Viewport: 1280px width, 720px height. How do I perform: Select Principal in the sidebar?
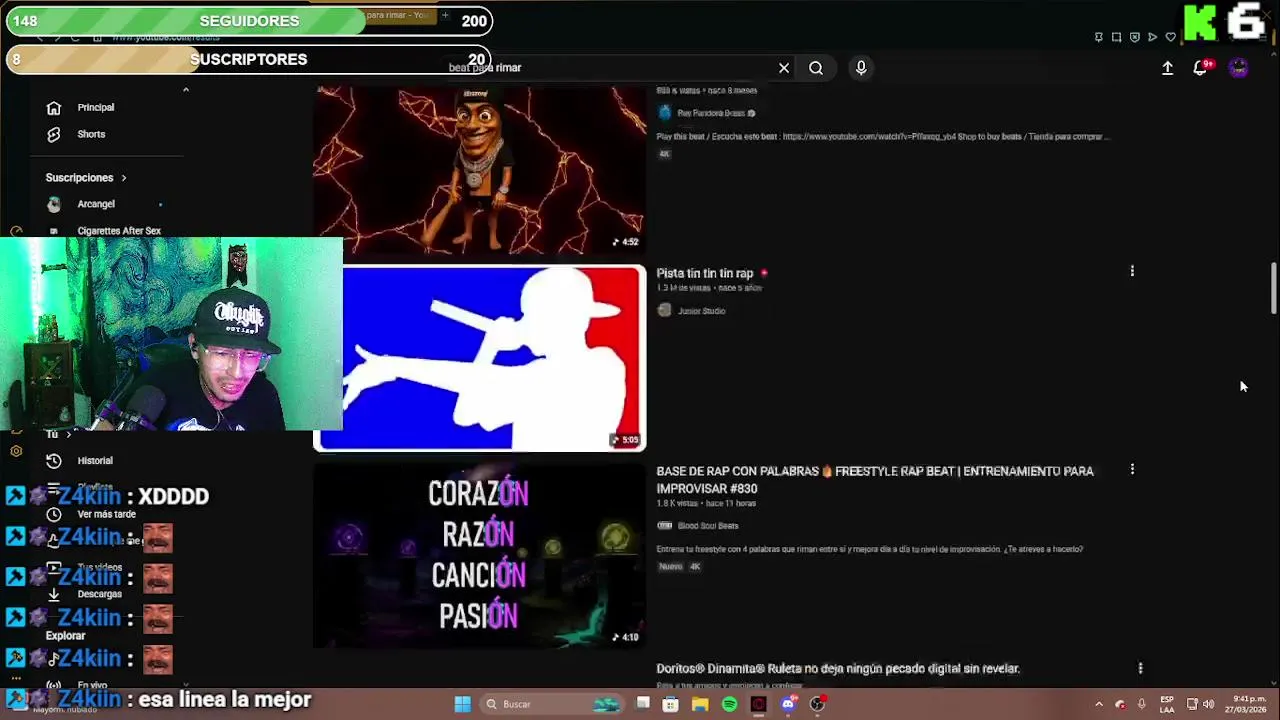96,107
